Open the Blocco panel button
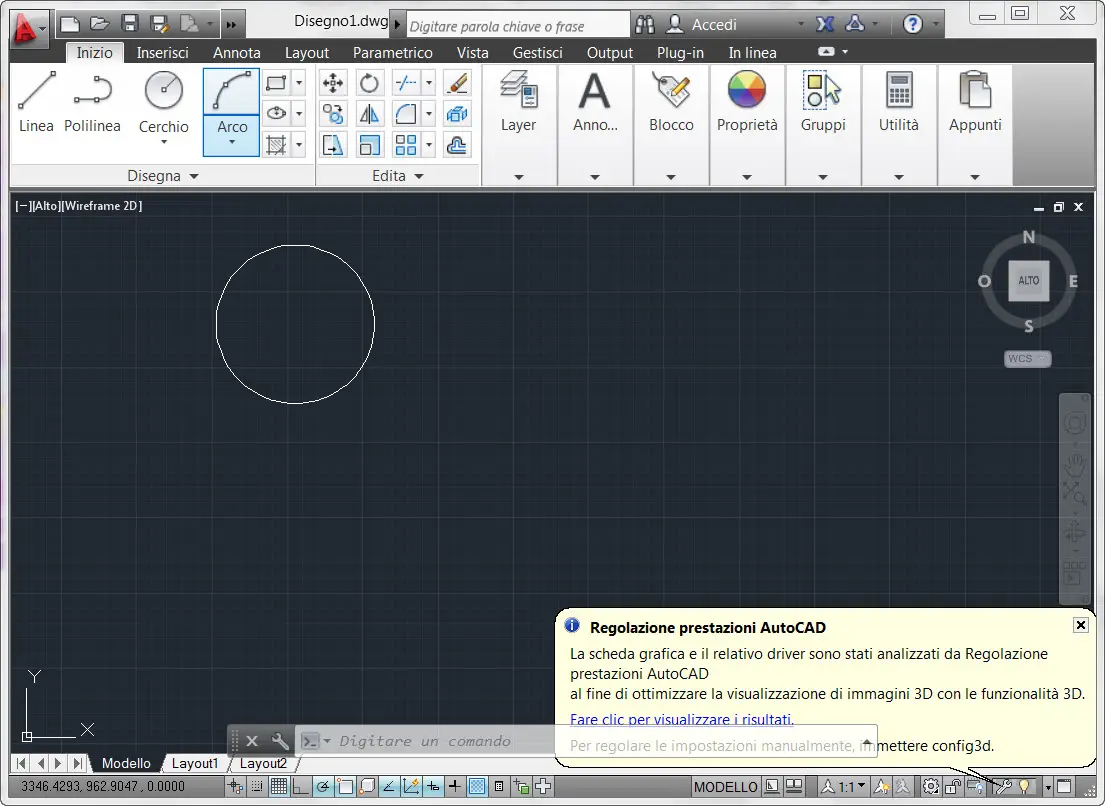The width and height of the screenshot is (1105, 806). pos(671,125)
